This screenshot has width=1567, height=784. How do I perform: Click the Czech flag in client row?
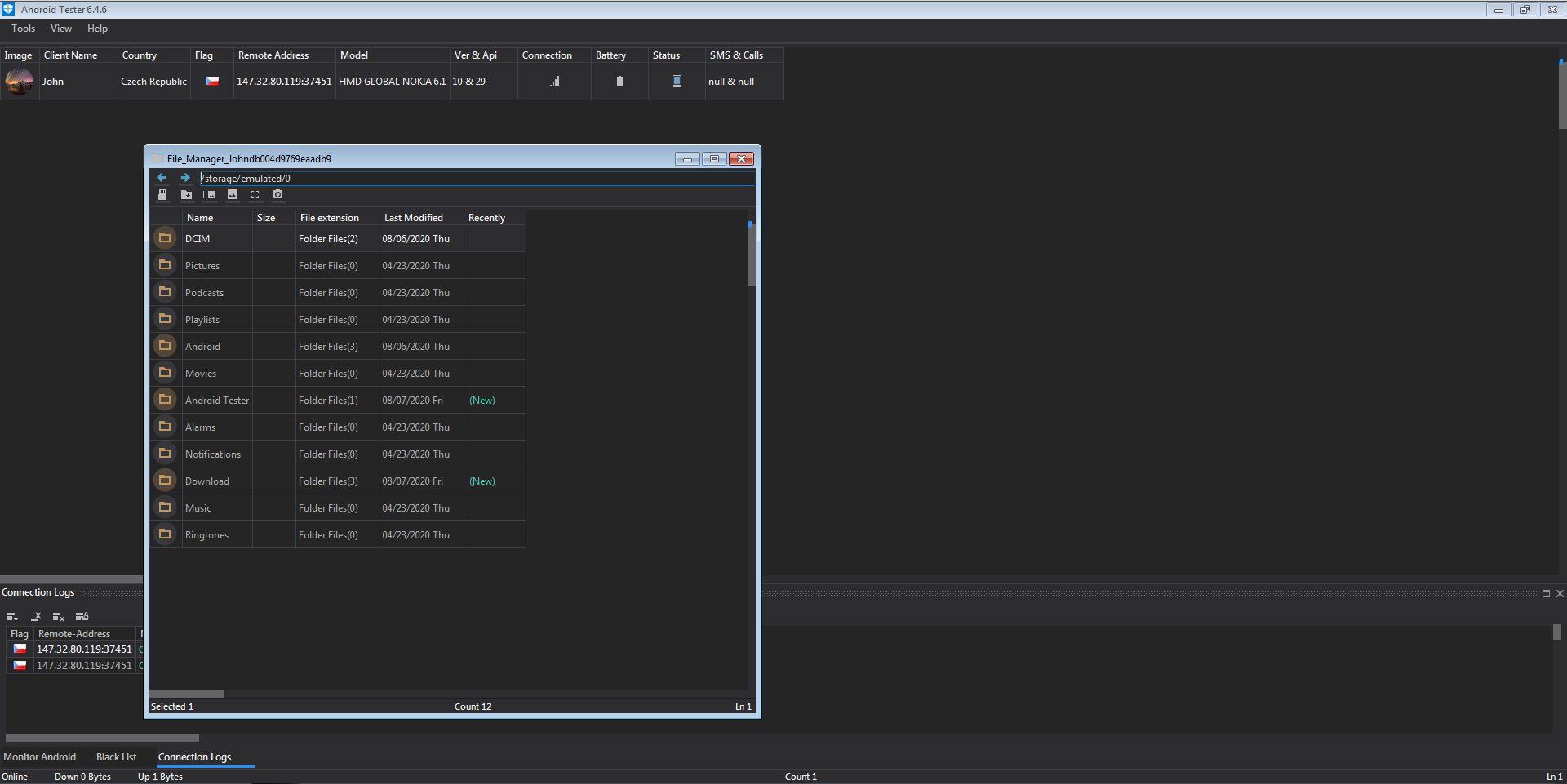[212, 82]
